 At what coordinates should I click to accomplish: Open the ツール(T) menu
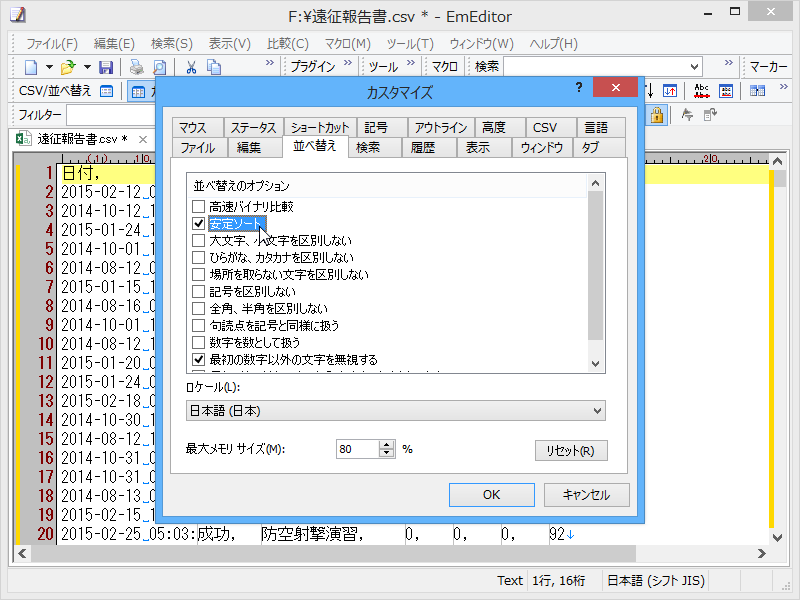point(410,44)
